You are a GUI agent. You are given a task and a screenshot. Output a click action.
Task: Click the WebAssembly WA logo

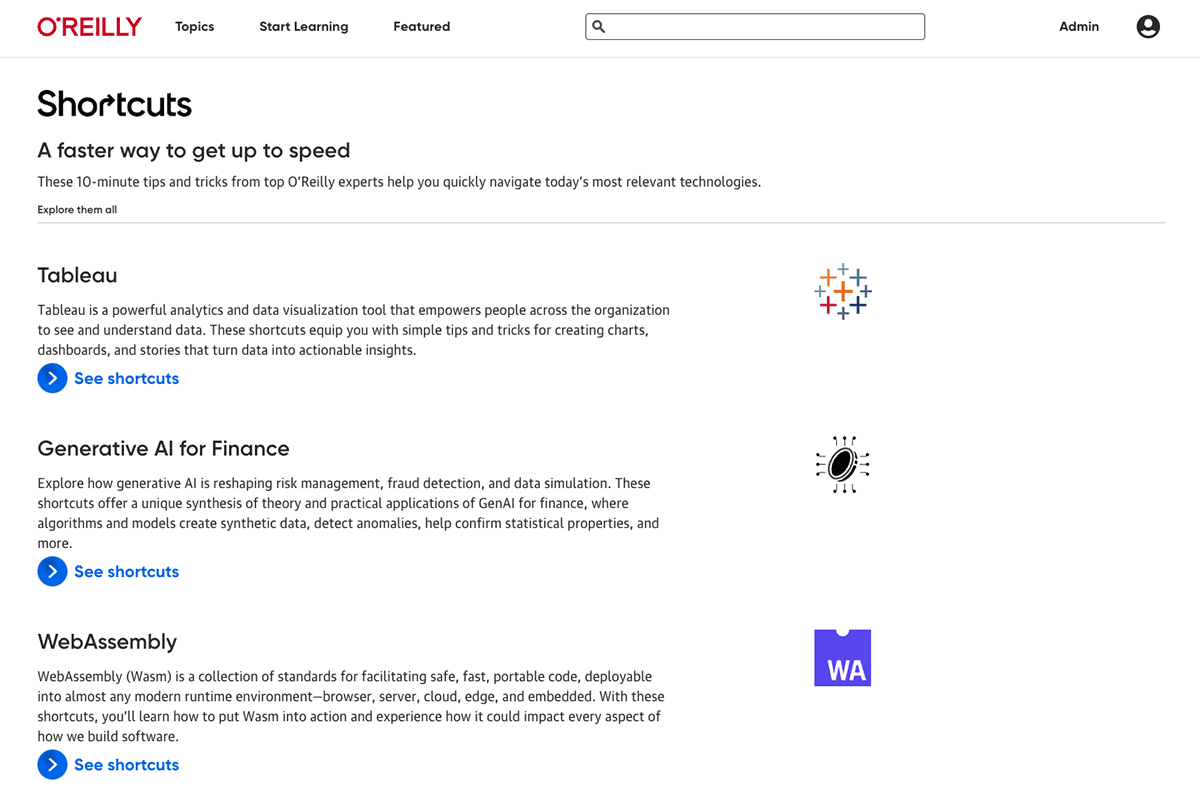[x=843, y=658]
